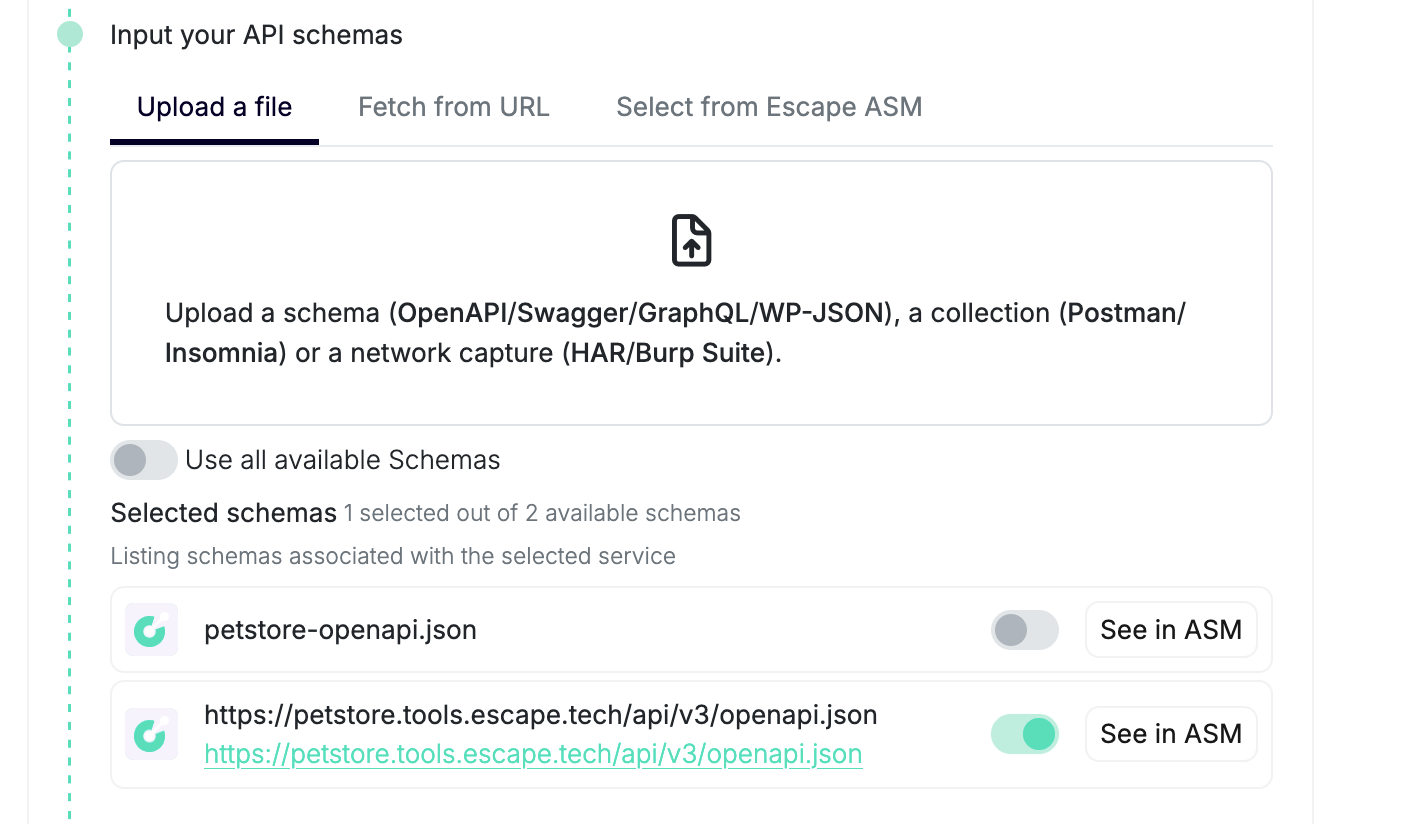Viewport: 1414px width, 824px height.
Task: Click the file upload arrow icon
Action: pyautogui.click(x=691, y=241)
